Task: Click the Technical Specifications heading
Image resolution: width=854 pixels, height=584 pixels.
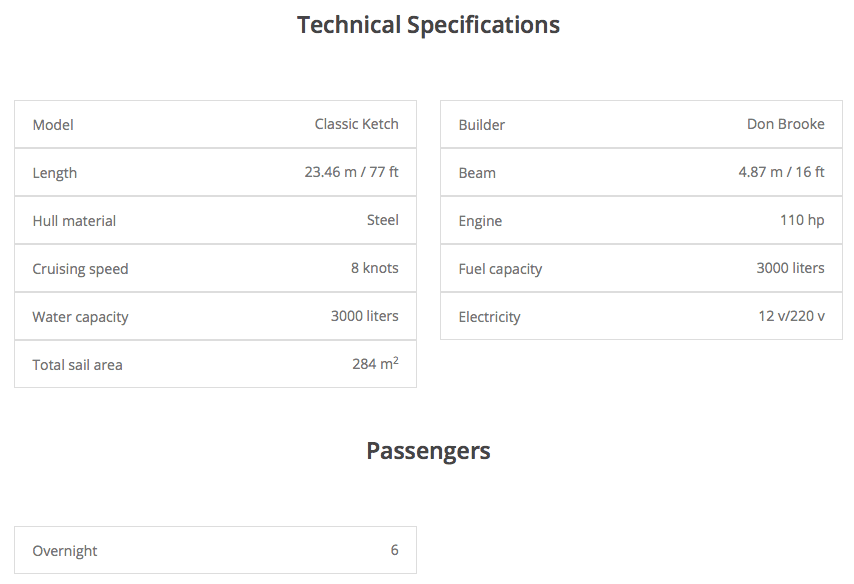Action: point(428,25)
